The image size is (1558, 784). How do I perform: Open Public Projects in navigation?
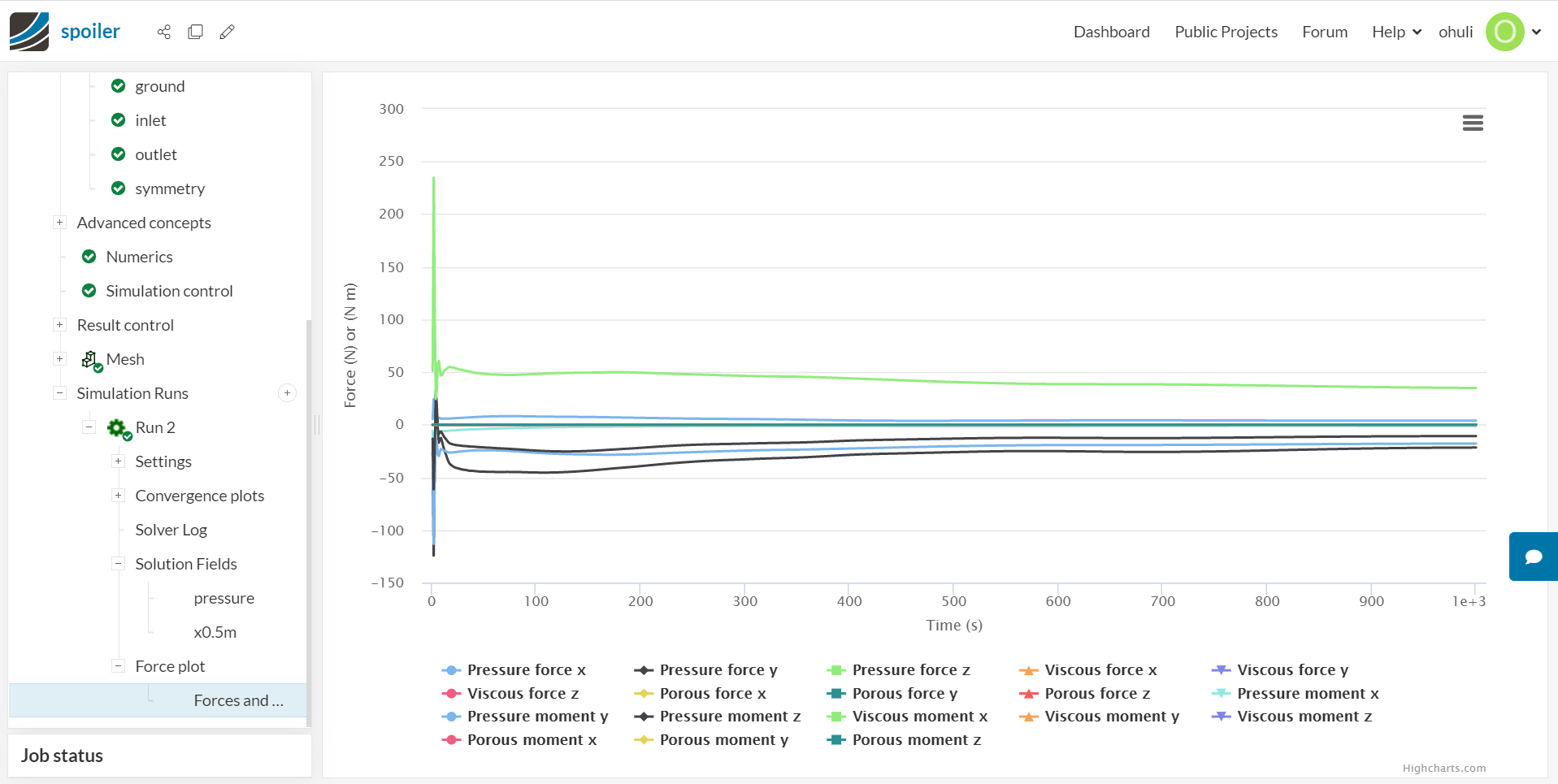tap(1226, 32)
